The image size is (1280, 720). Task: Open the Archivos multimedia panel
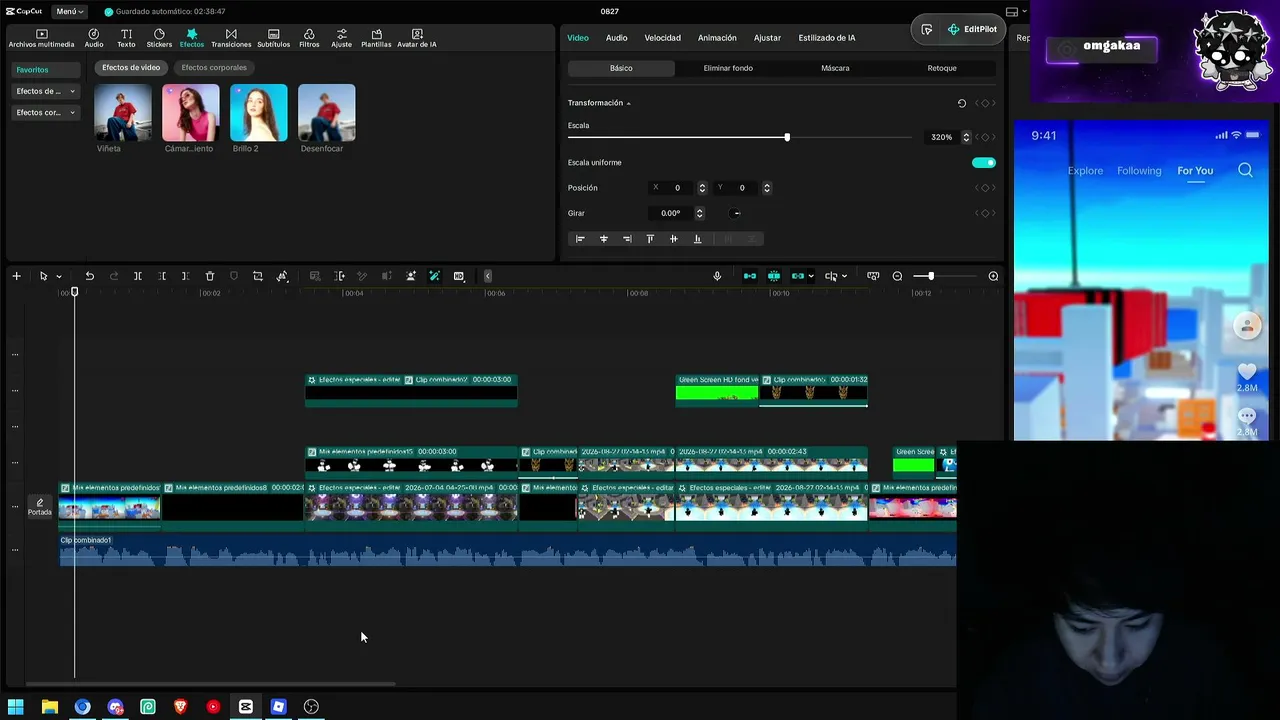click(x=41, y=38)
